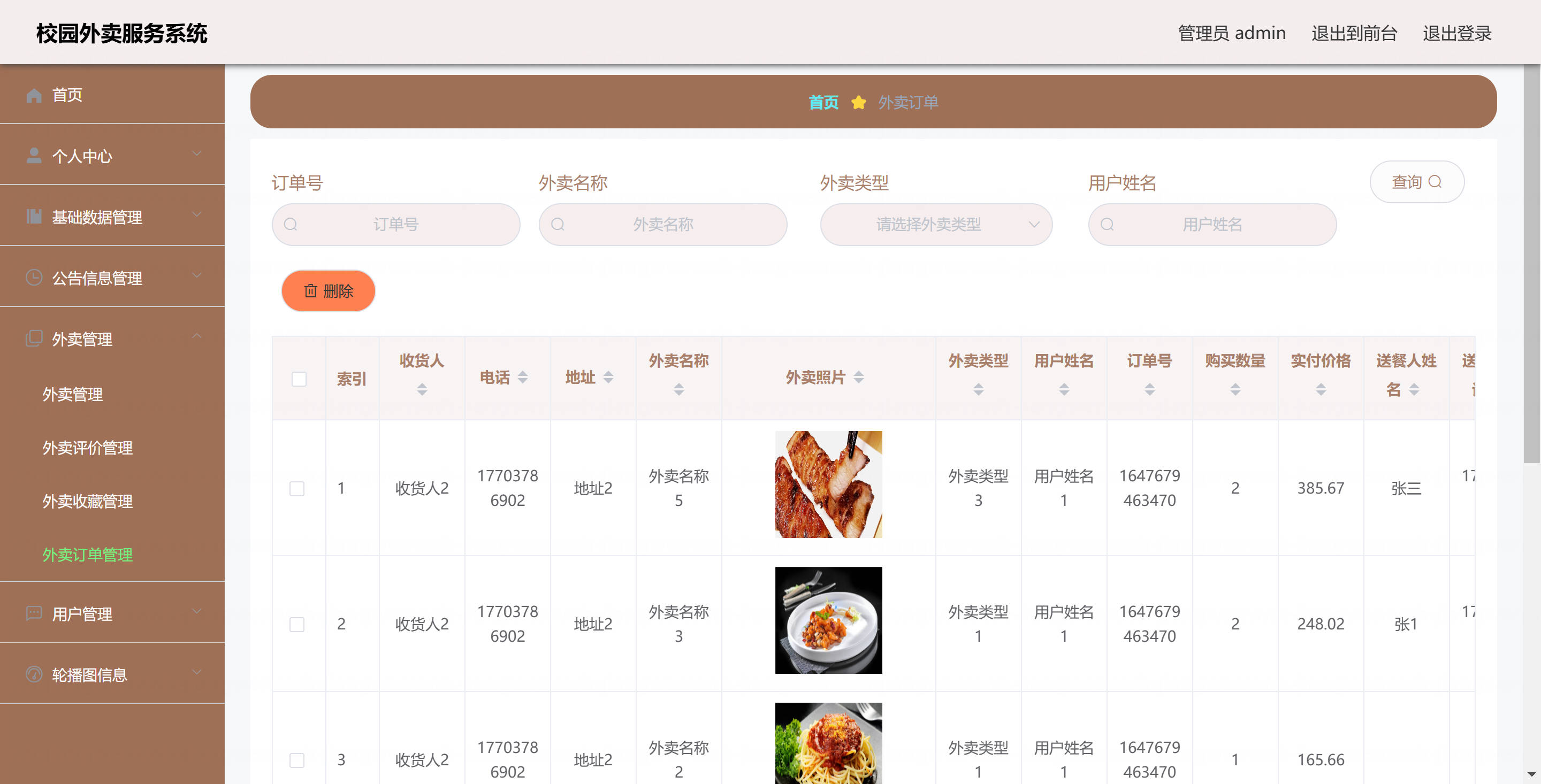This screenshot has height=784, width=1541.
Task: Click the copy icon next to 外卖管理 section
Action: [34, 339]
